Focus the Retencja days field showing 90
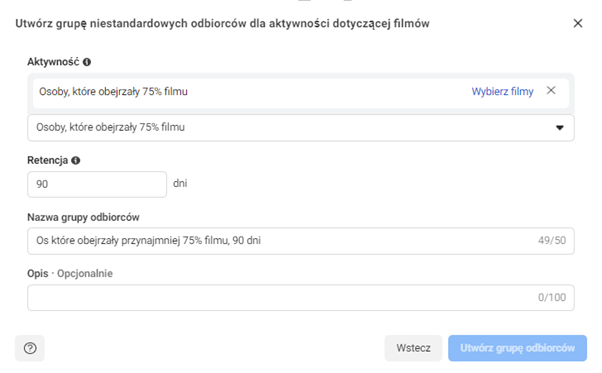The image size is (602, 373). (97, 184)
